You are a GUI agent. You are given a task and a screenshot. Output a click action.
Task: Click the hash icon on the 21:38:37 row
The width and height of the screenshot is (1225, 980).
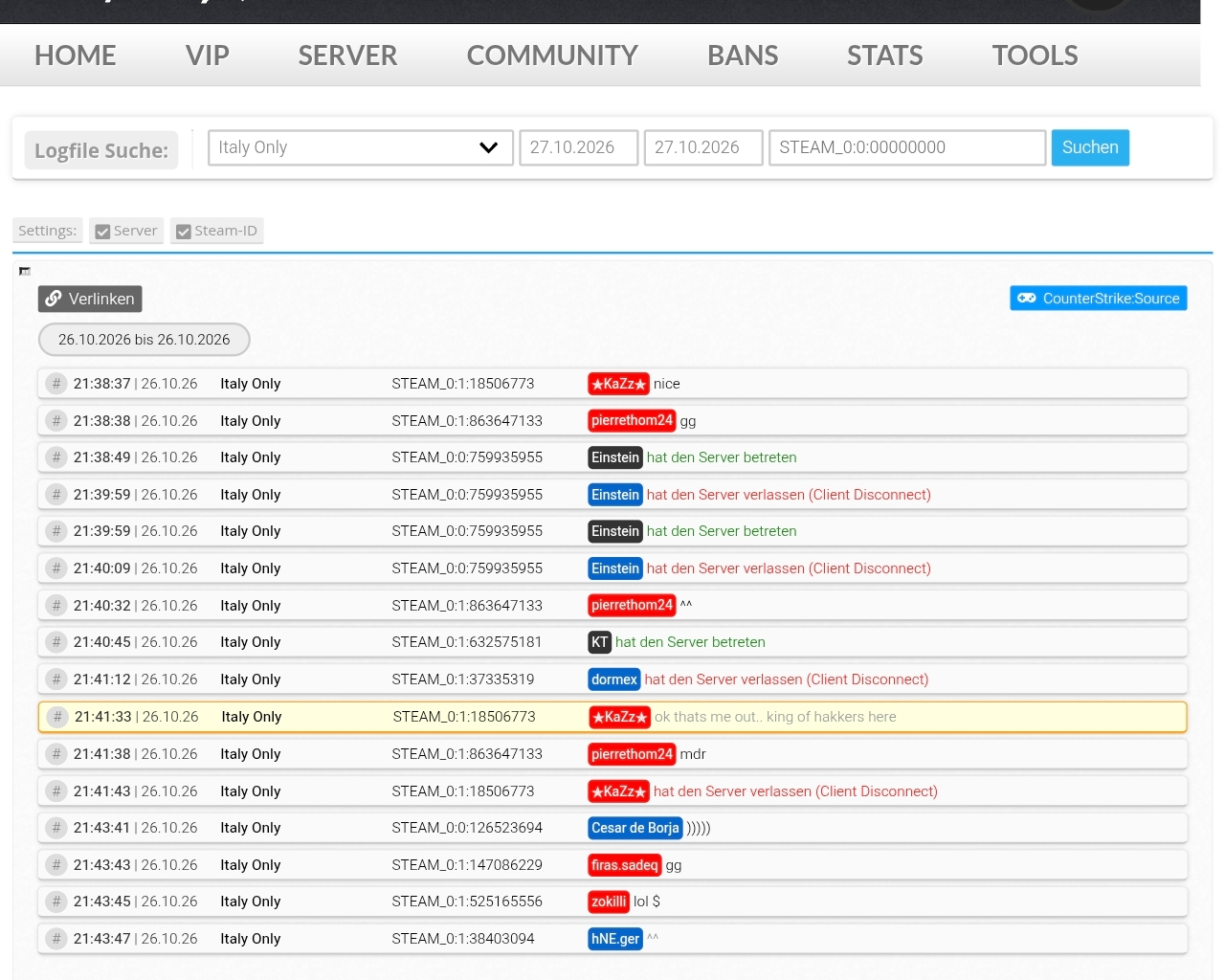[x=56, y=384]
